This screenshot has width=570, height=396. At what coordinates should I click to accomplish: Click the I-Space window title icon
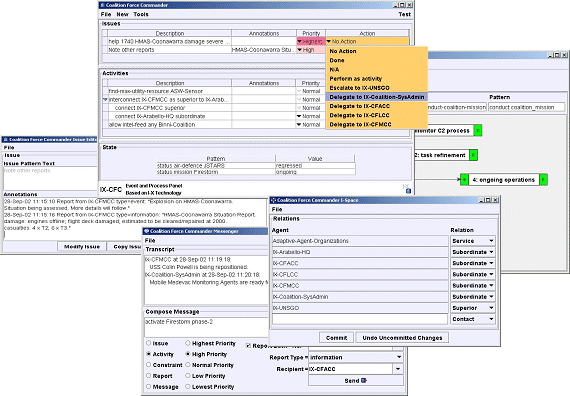coord(274,200)
